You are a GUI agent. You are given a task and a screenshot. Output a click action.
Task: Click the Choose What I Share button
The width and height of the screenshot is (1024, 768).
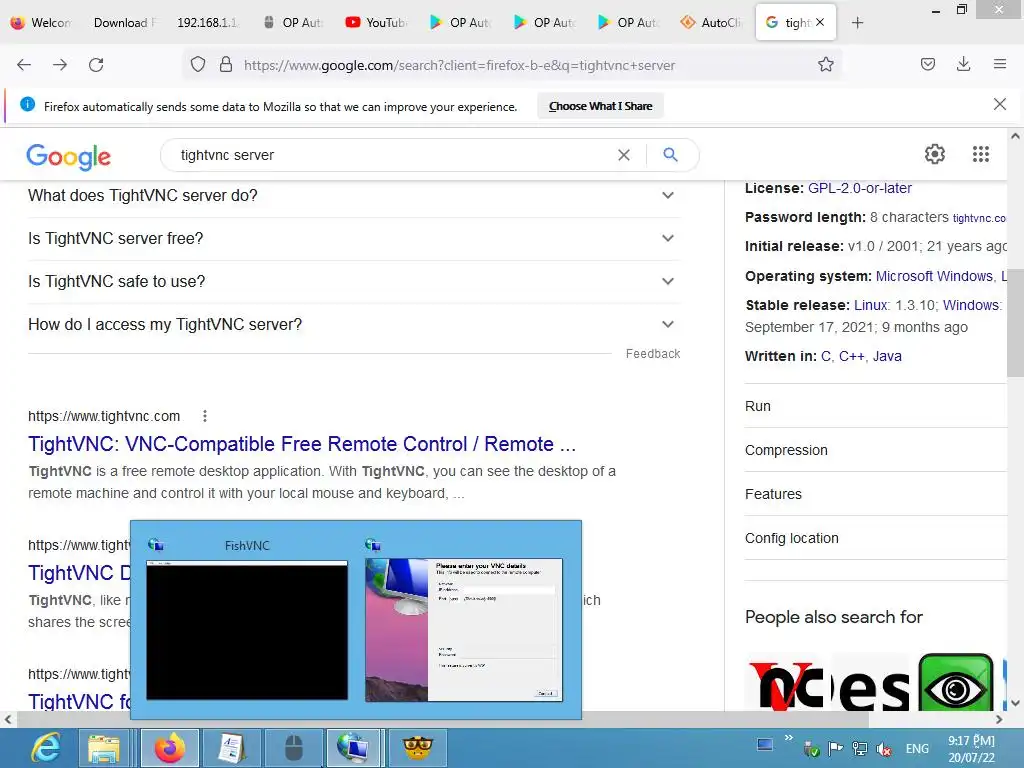pyautogui.click(x=600, y=106)
